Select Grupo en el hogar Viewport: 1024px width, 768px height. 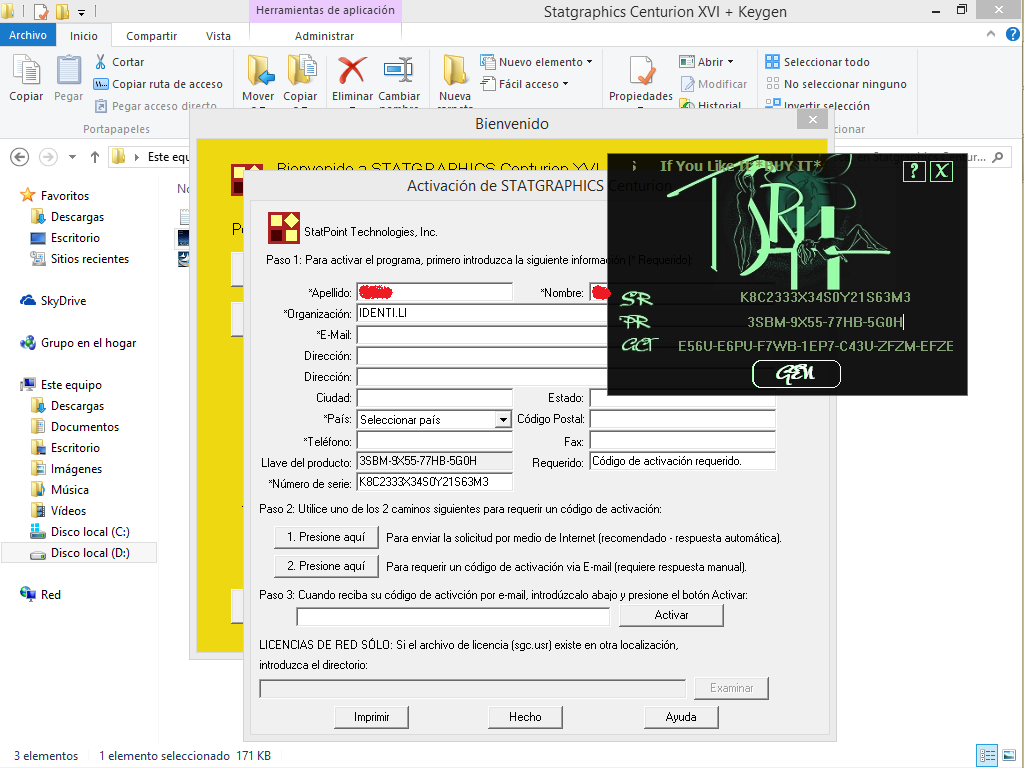78,343
